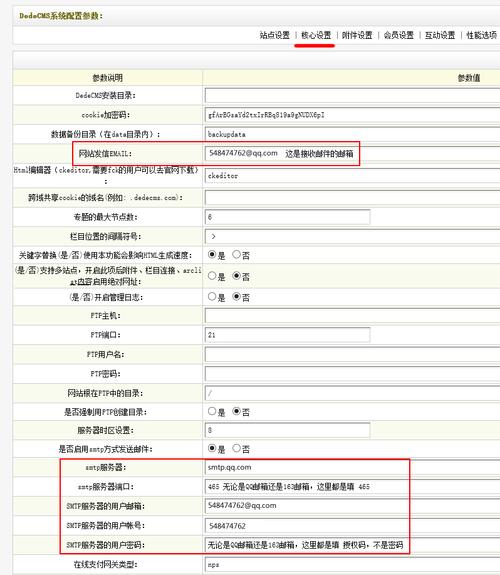Image resolution: width=500 pixels, height=575 pixels.
Task: Click the 网站发信EMAIL input field
Action: tap(352, 153)
